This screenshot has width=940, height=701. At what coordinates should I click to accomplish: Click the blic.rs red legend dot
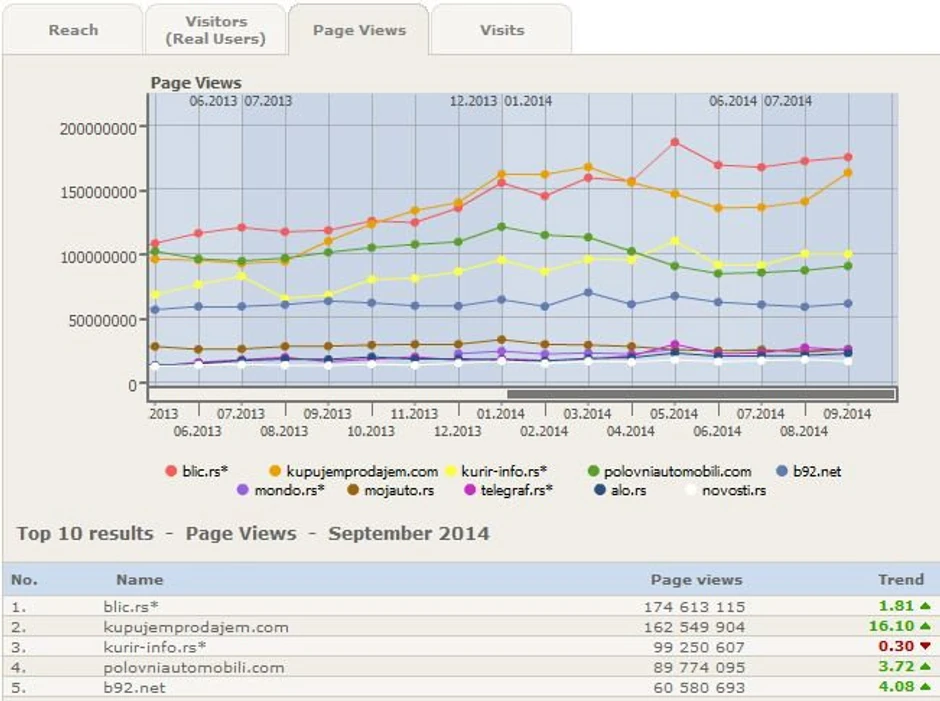click(x=171, y=471)
